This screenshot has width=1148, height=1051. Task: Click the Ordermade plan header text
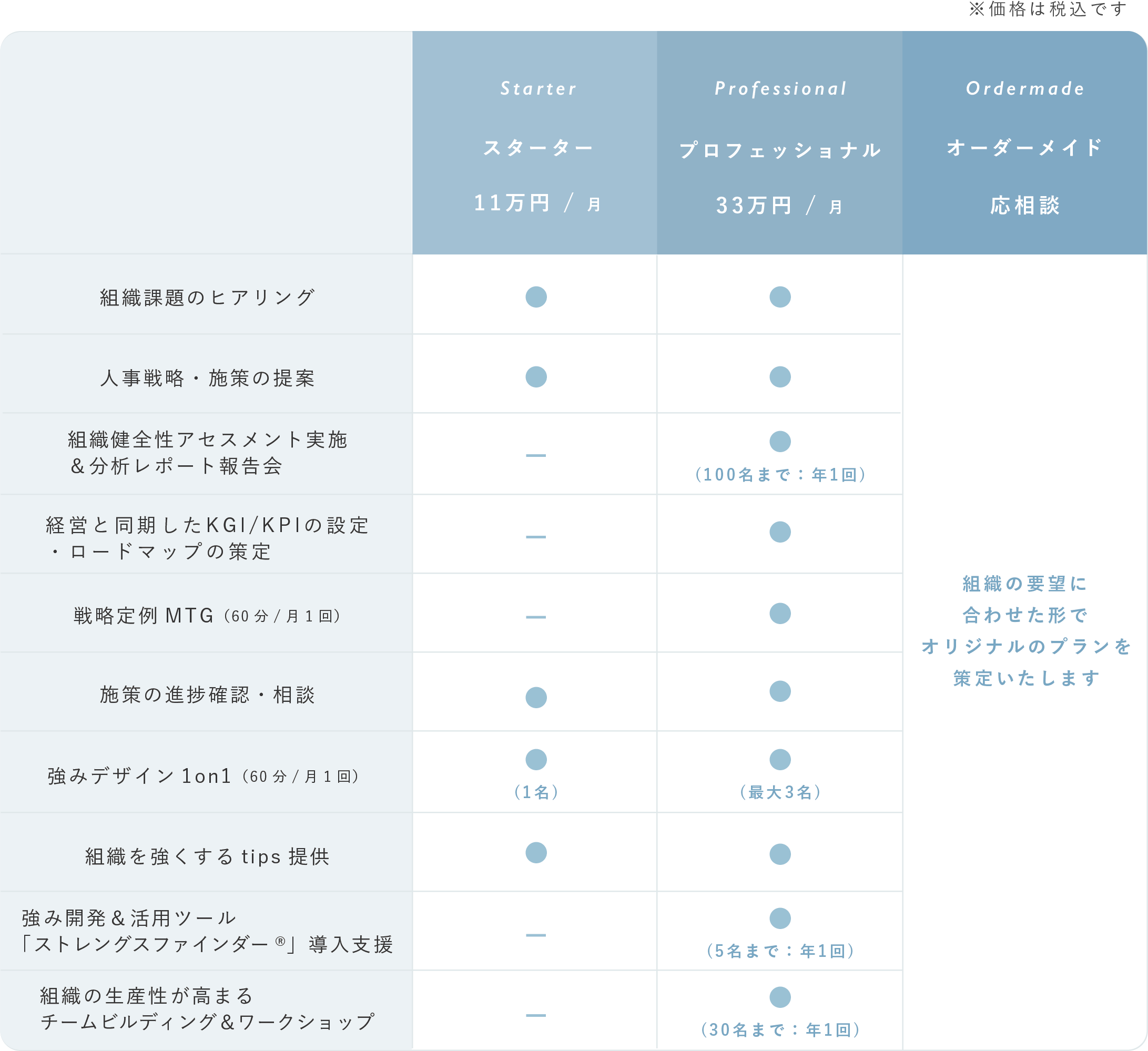tap(1025, 89)
